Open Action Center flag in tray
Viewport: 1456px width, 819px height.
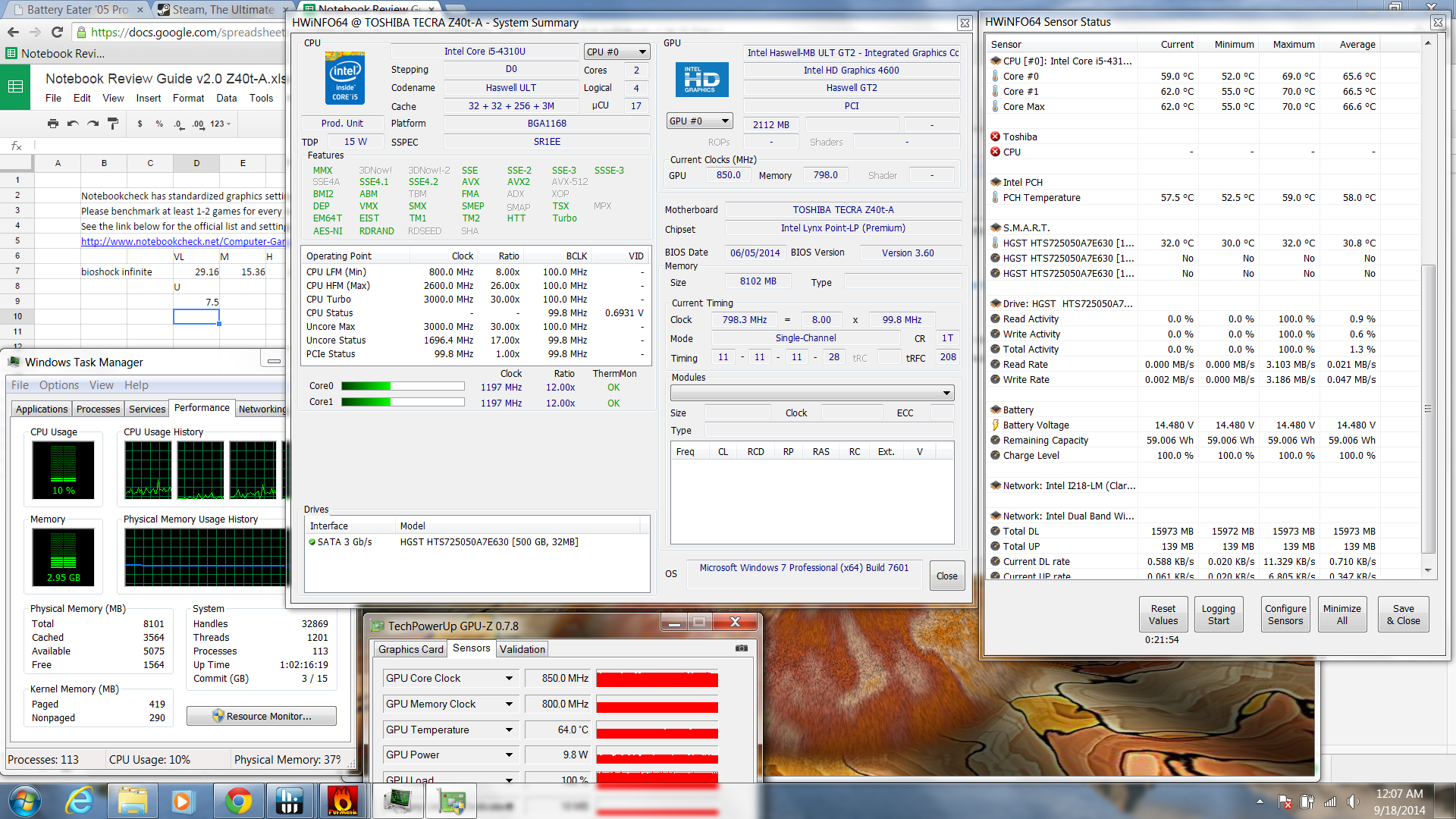tap(1285, 802)
